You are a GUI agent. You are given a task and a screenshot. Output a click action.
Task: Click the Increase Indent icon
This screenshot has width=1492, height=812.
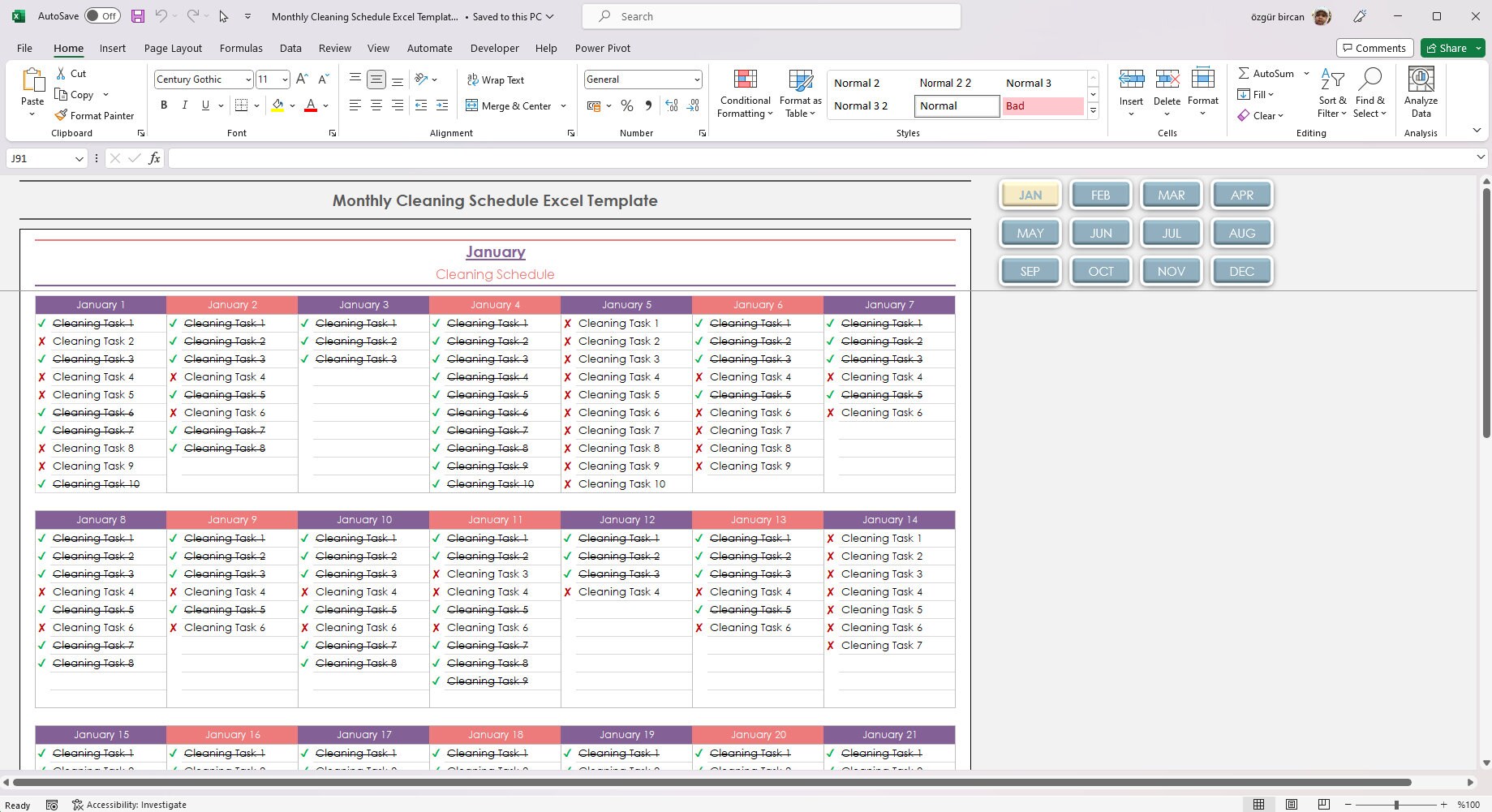coord(441,105)
